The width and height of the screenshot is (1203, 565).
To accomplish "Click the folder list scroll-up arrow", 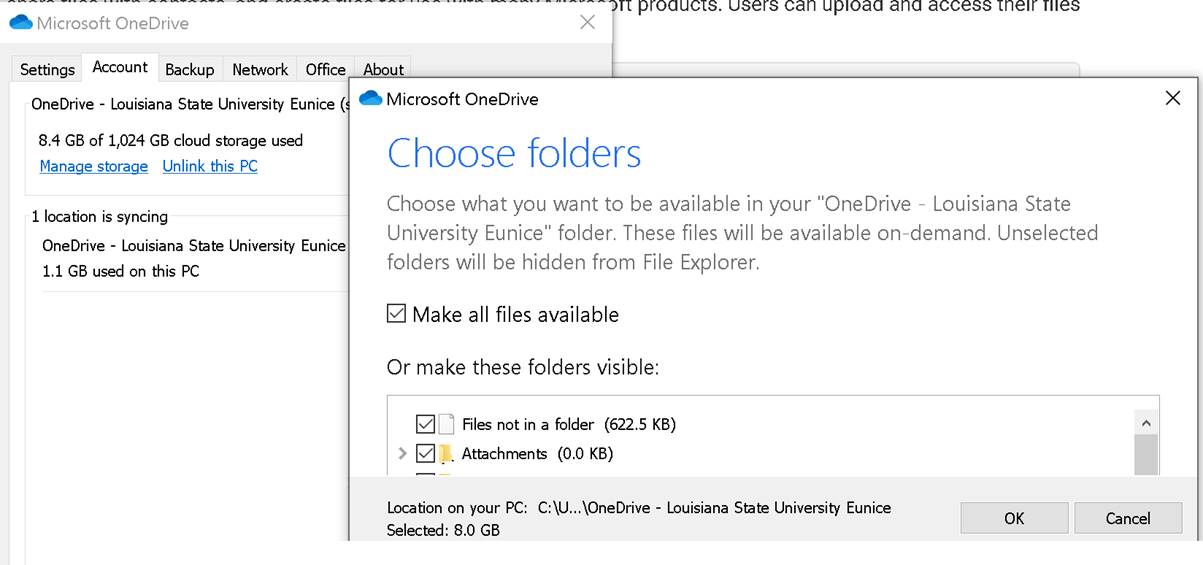I will tap(1146, 422).
